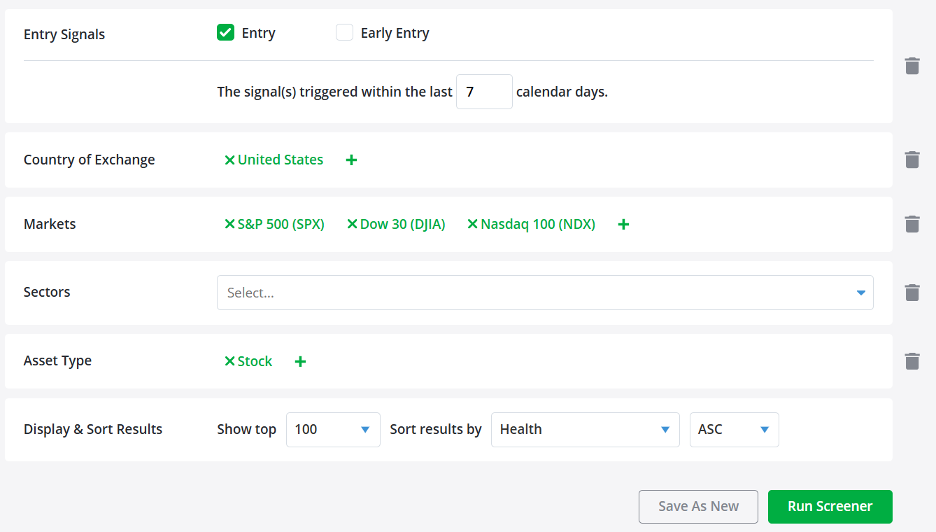Remove the Country of Exchange filter
Screen dimensions: 936x532
(x=912, y=159)
